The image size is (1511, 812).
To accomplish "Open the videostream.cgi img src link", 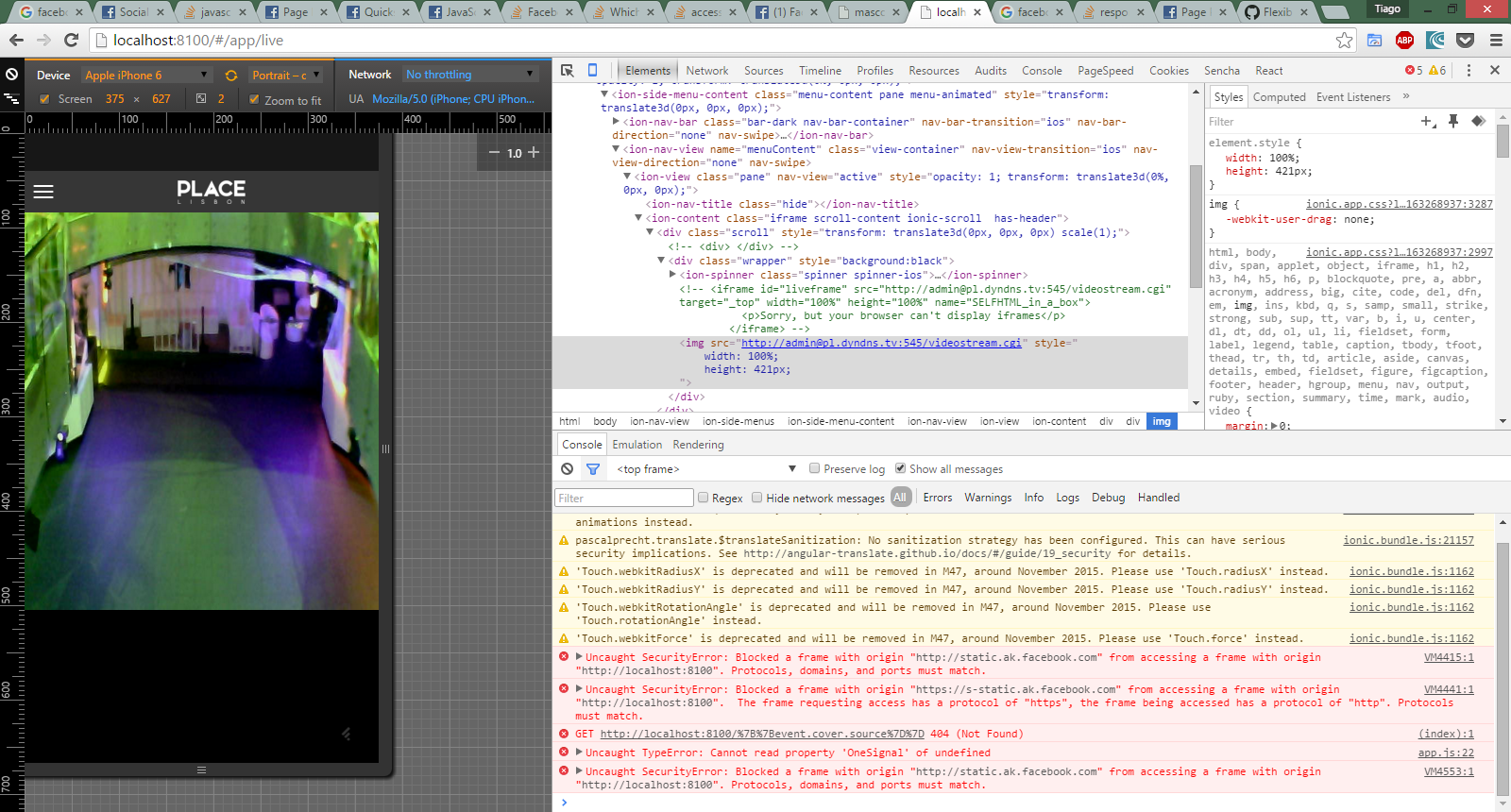I will tap(881, 343).
